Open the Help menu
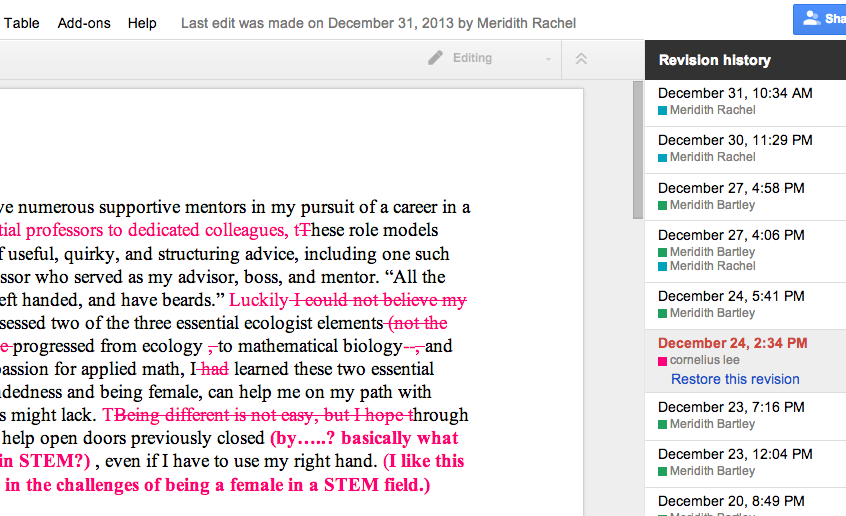Screen dimensions: 846x516 [142, 22]
